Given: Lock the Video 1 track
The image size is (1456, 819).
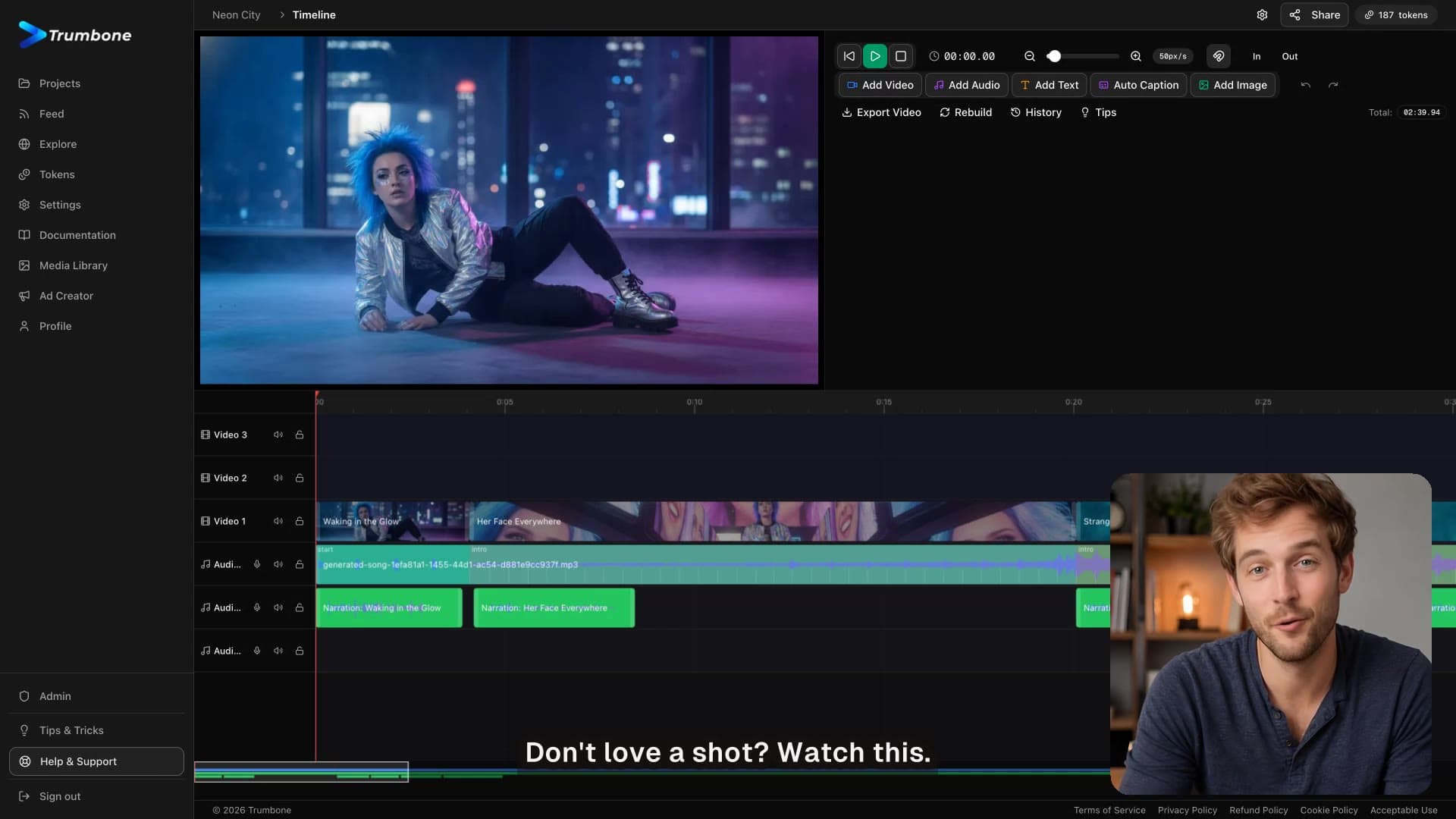Looking at the screenshot, I should coord(300,521).
